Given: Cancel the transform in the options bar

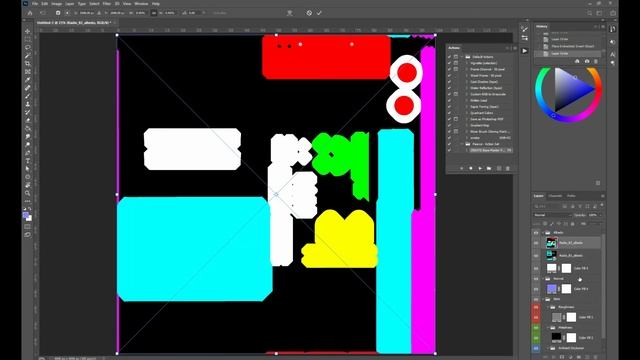Looking at the screenshot, I should point(309,13).
